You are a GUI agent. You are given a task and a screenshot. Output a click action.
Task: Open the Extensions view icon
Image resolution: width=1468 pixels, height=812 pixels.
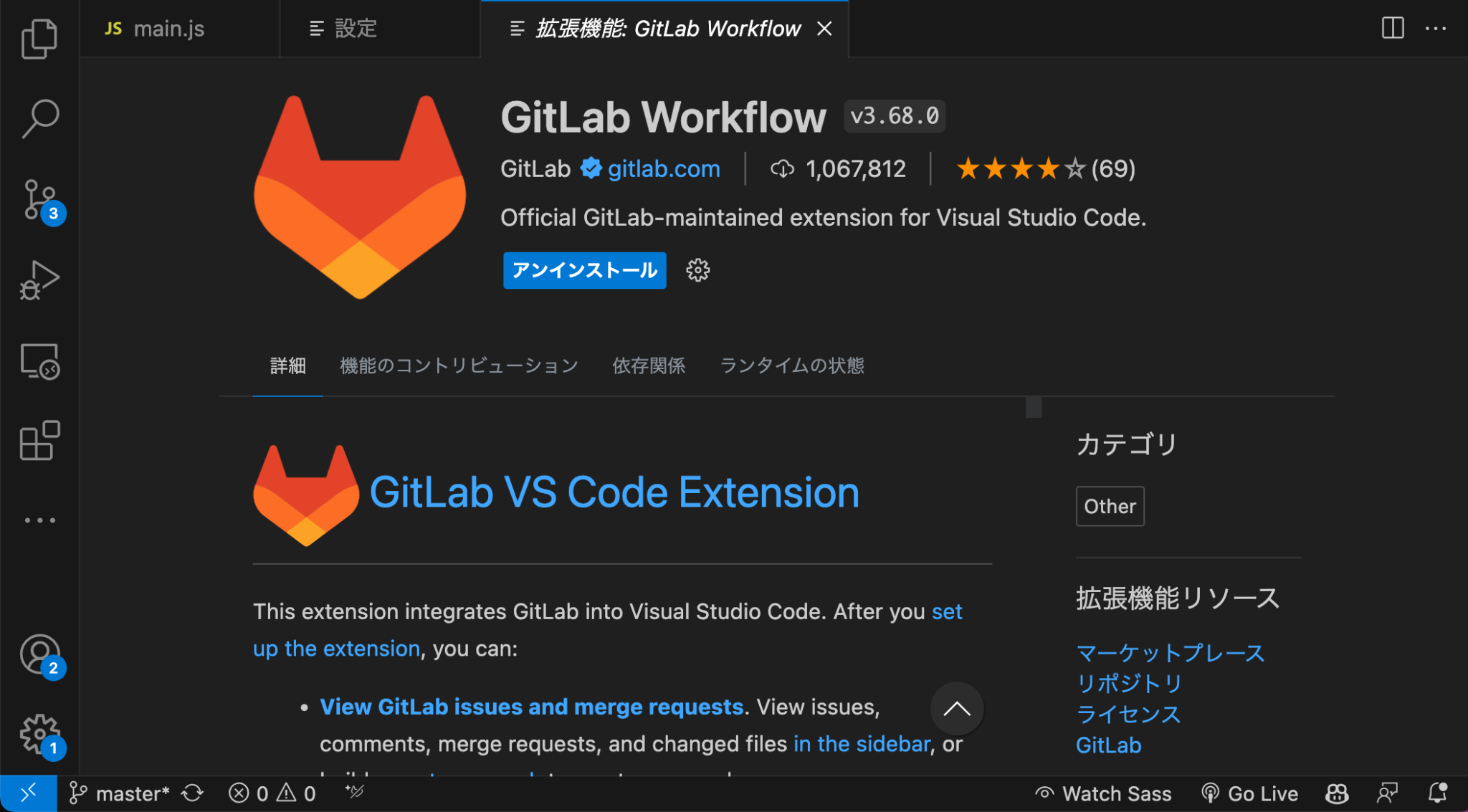coord(39,441)
